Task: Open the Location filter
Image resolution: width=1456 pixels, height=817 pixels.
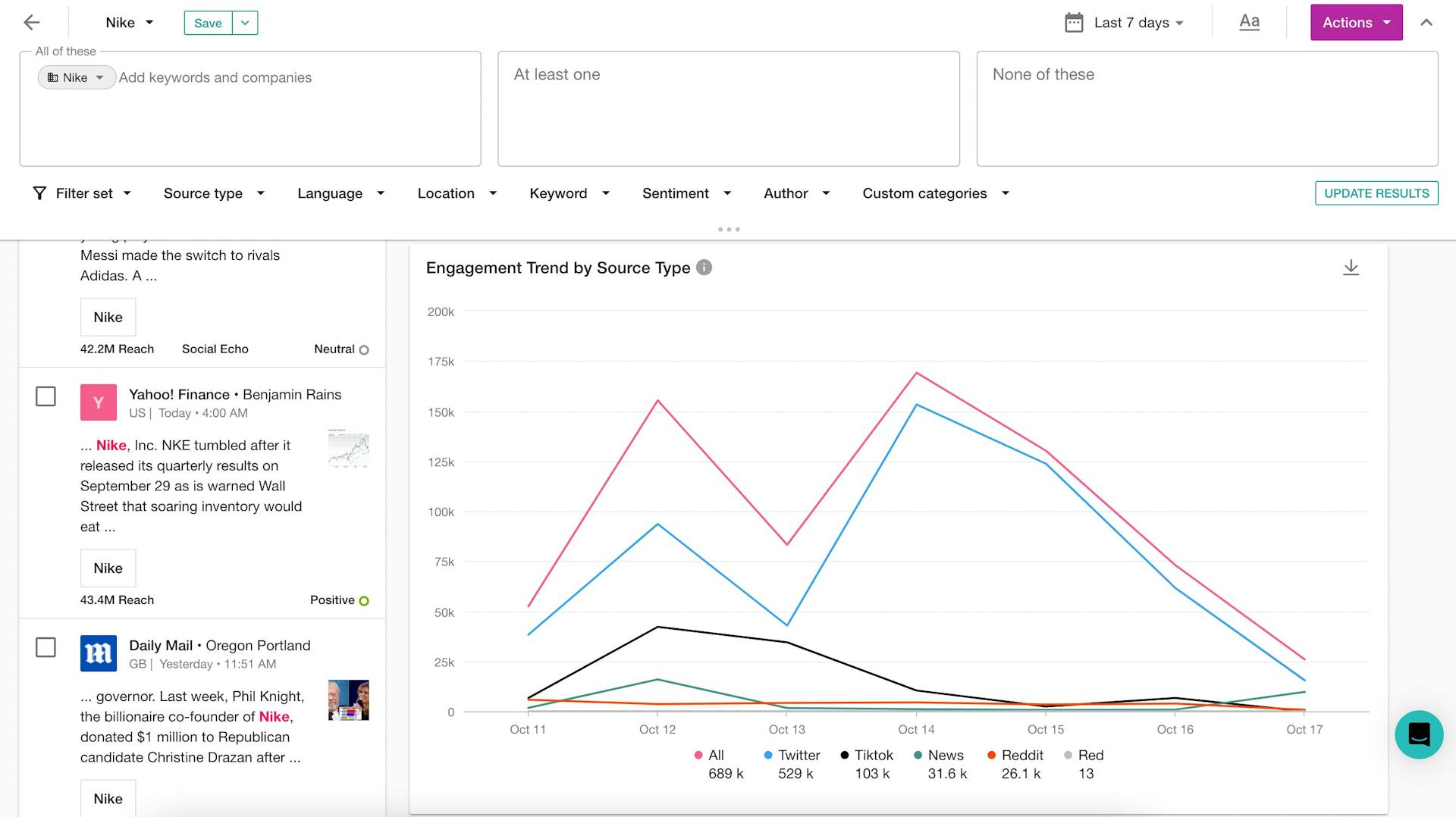Action: [x=457, y=193]
